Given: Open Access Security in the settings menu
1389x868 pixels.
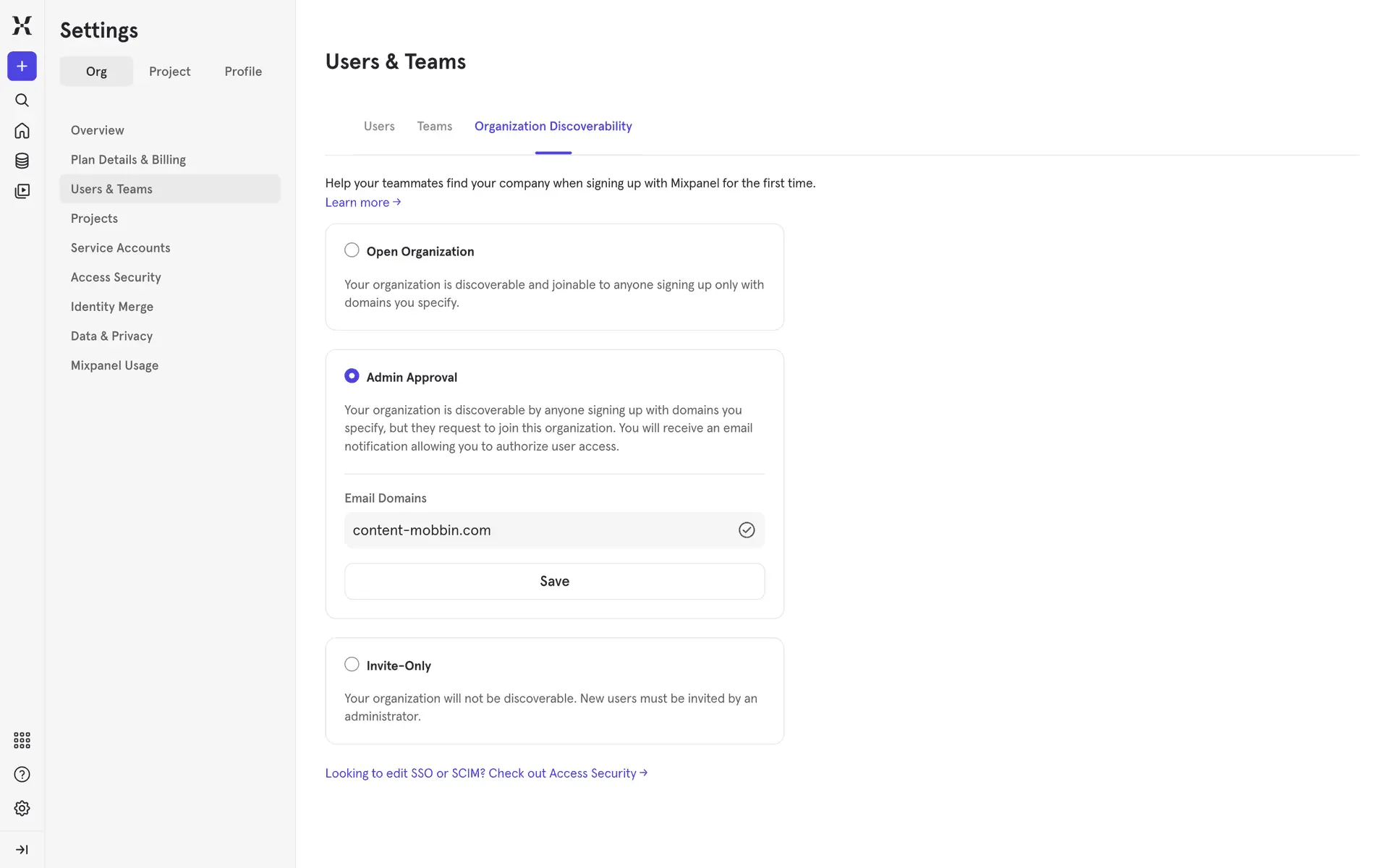Looking at the screenshot, I should point(116,277).
